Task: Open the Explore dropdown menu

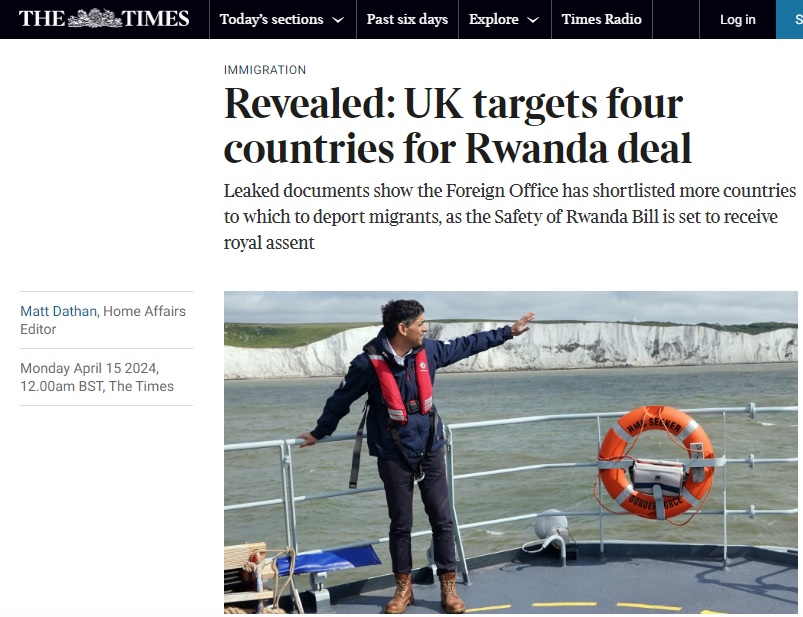Action: (504, 19)
